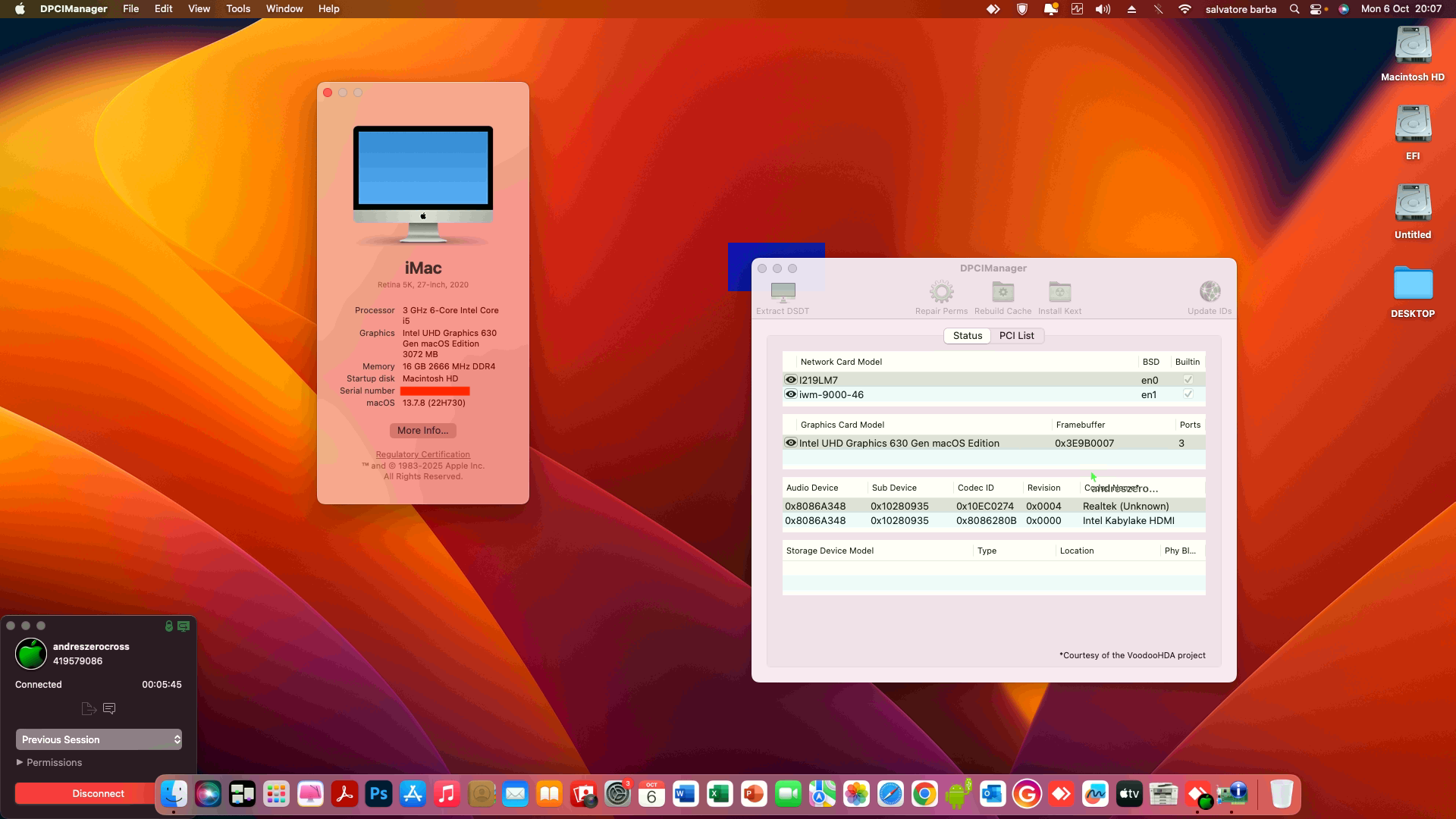
Task: Open Adobe Acrobat from the dock
Action: (344, 794)
